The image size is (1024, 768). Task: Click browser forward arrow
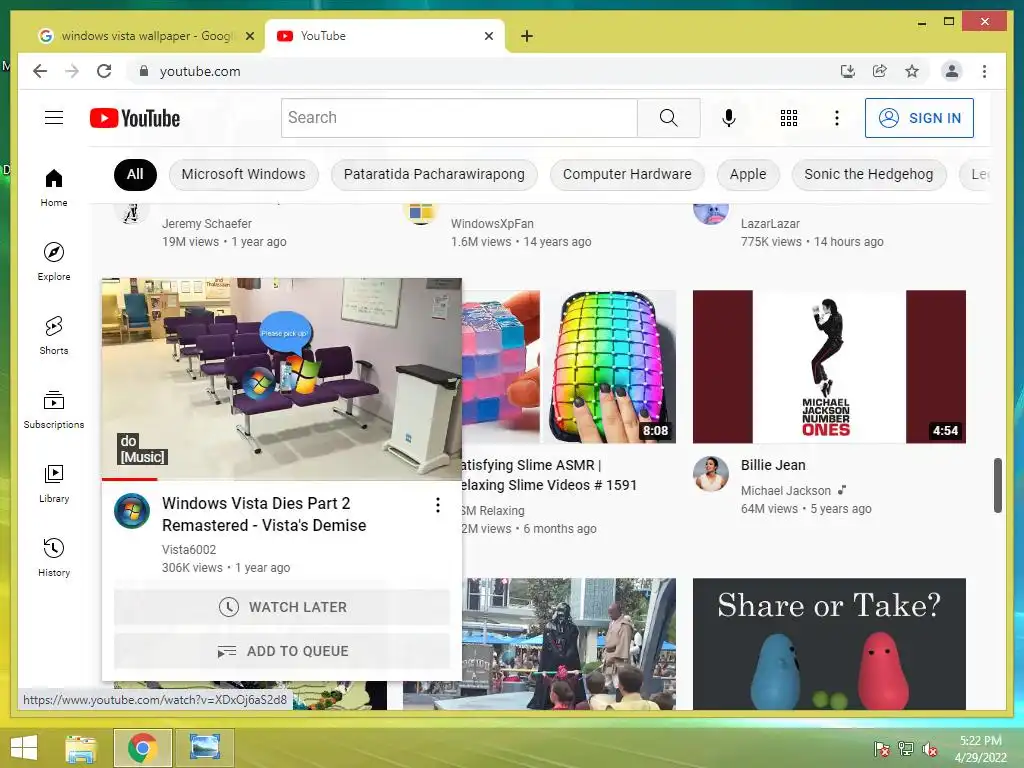click(x=72, y=71)
